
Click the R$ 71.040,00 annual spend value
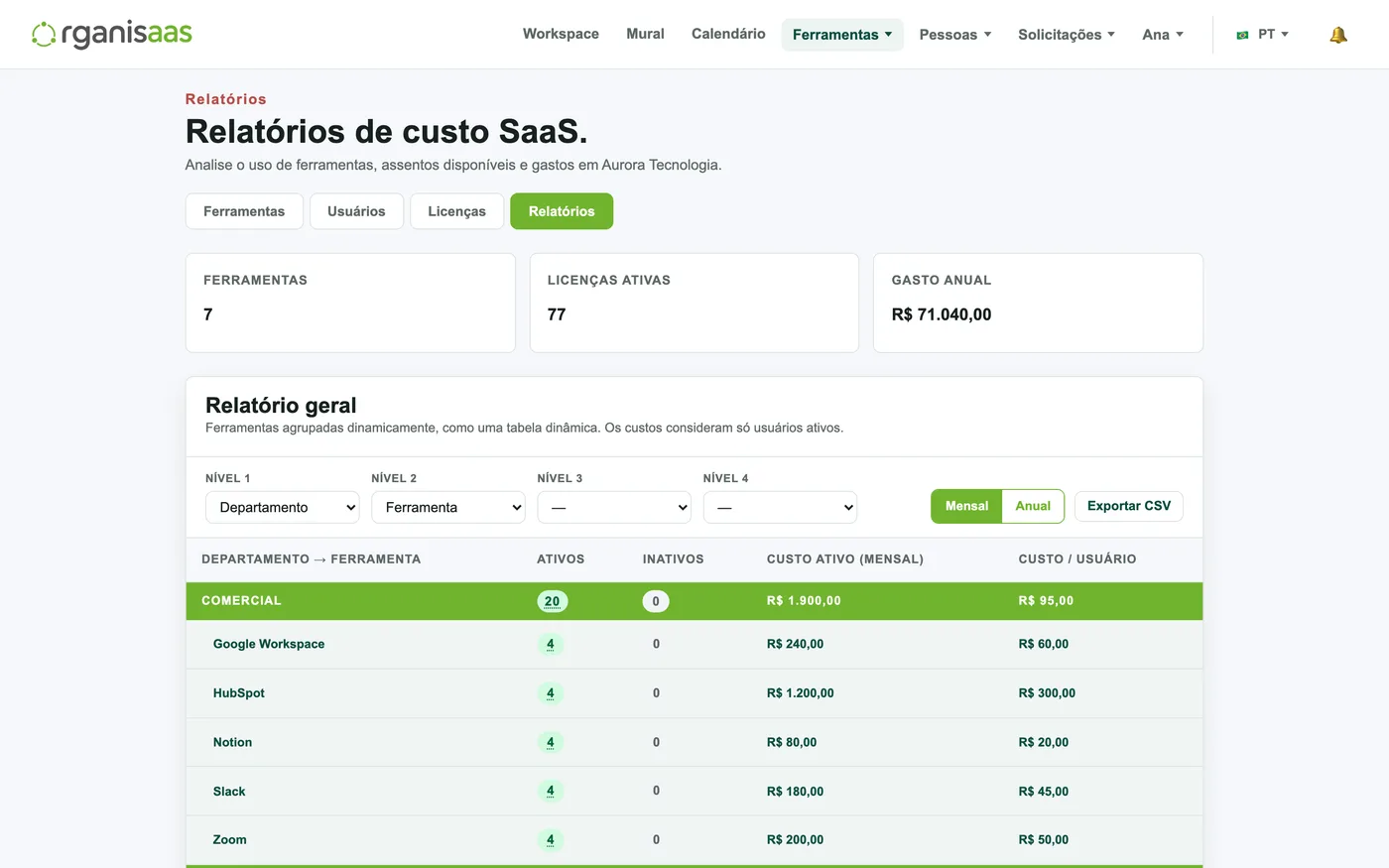point(942,314)
